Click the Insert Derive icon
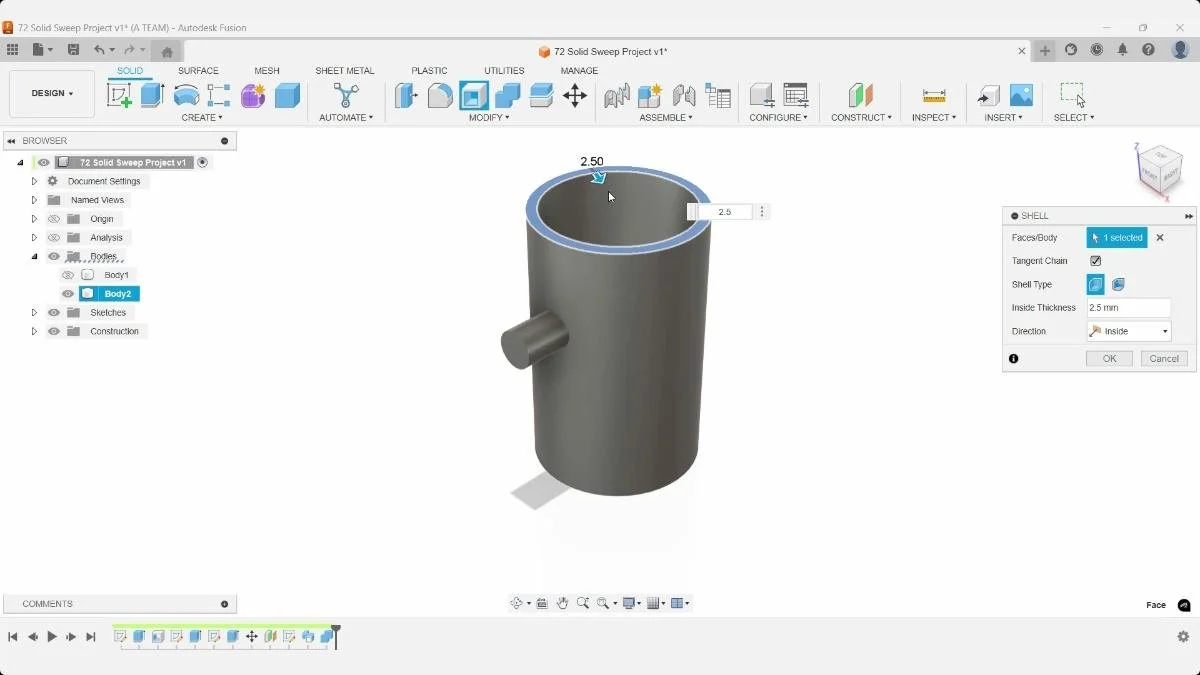This screenshot has height=675, width=1200. click(988, 95)
